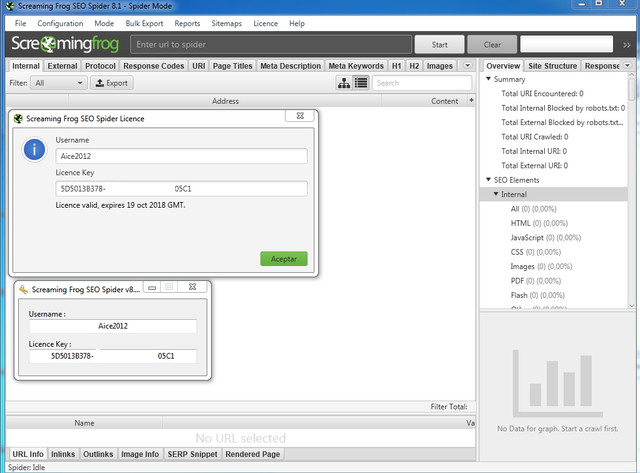Open the Mode menu
640x473 pixels.
pos(104,23)
